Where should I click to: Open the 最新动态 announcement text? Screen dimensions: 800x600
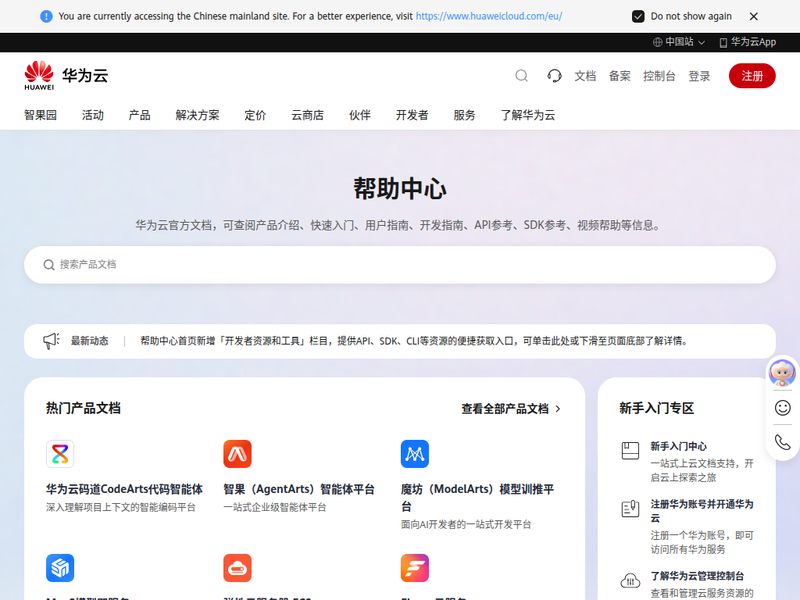414,341
